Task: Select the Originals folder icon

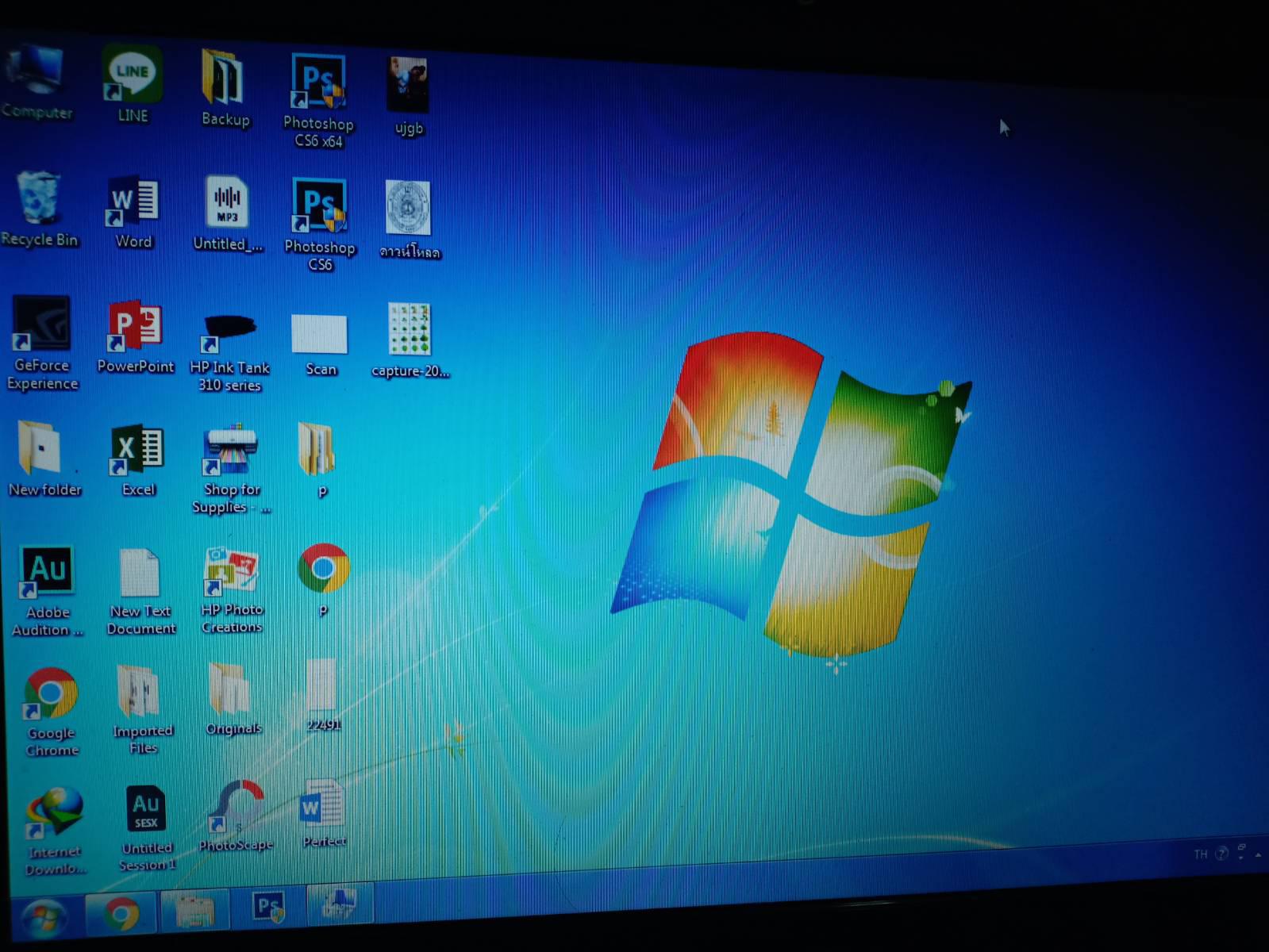Action: pyautogui.click(x=233, y=699)
